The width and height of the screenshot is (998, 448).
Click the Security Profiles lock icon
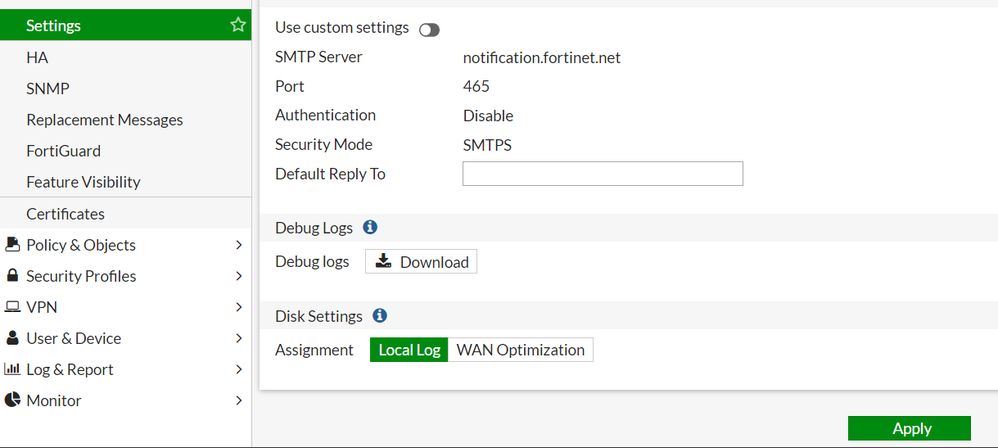click(13, 276)
